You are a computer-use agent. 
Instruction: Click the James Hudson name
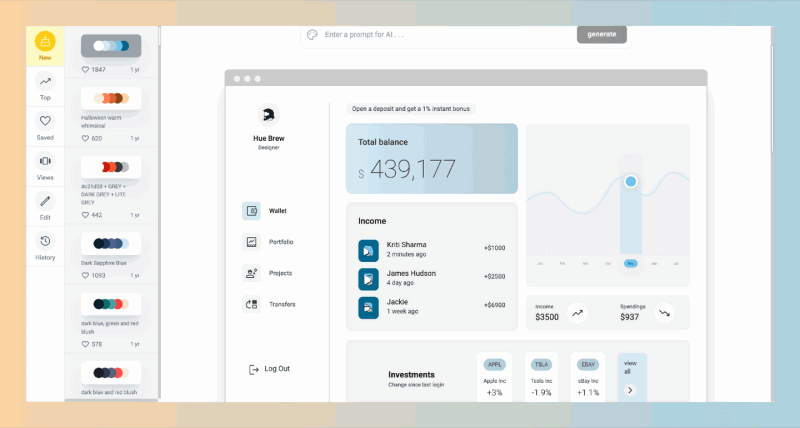click(411, 273)
